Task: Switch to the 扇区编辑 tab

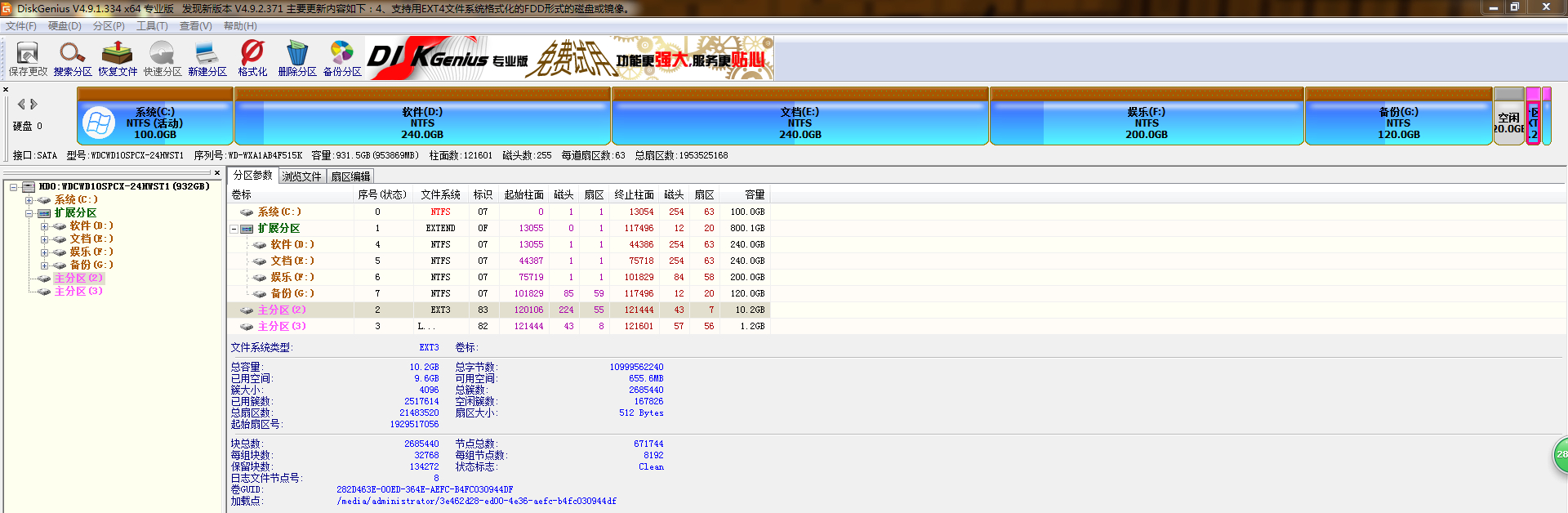Action: tap(350, 176)
